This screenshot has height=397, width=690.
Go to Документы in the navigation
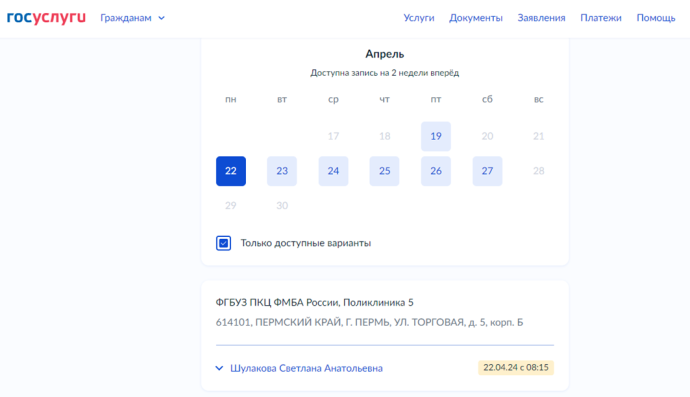pyautogui.click(x=476, y=18)
